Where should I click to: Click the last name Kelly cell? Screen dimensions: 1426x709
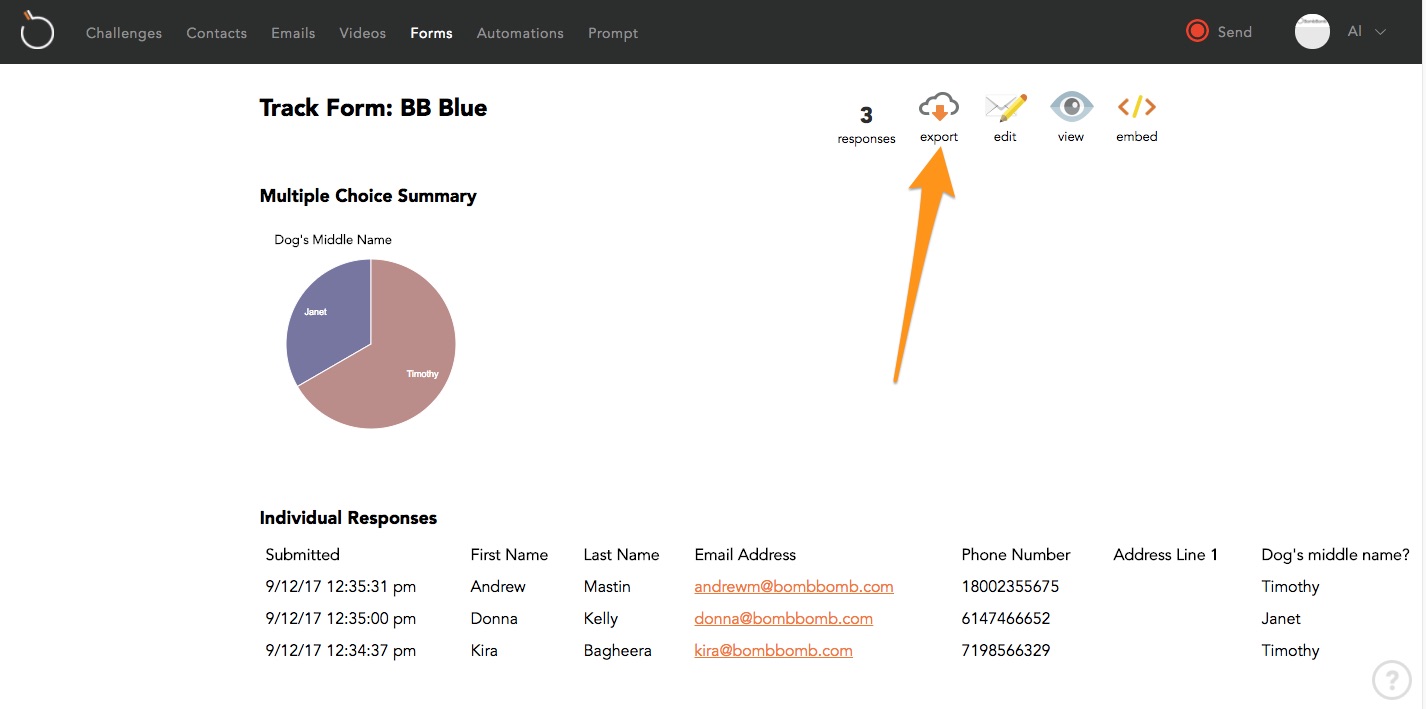click(601, 619)
